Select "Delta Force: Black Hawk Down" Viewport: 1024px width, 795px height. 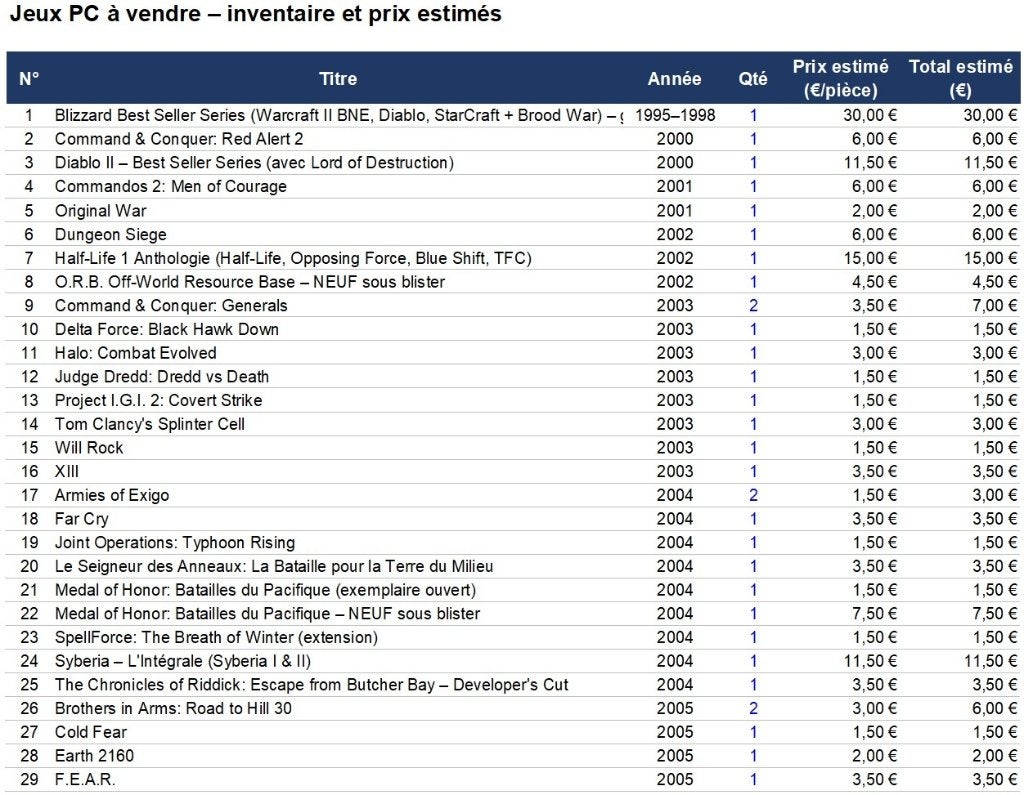pos(167,329)
